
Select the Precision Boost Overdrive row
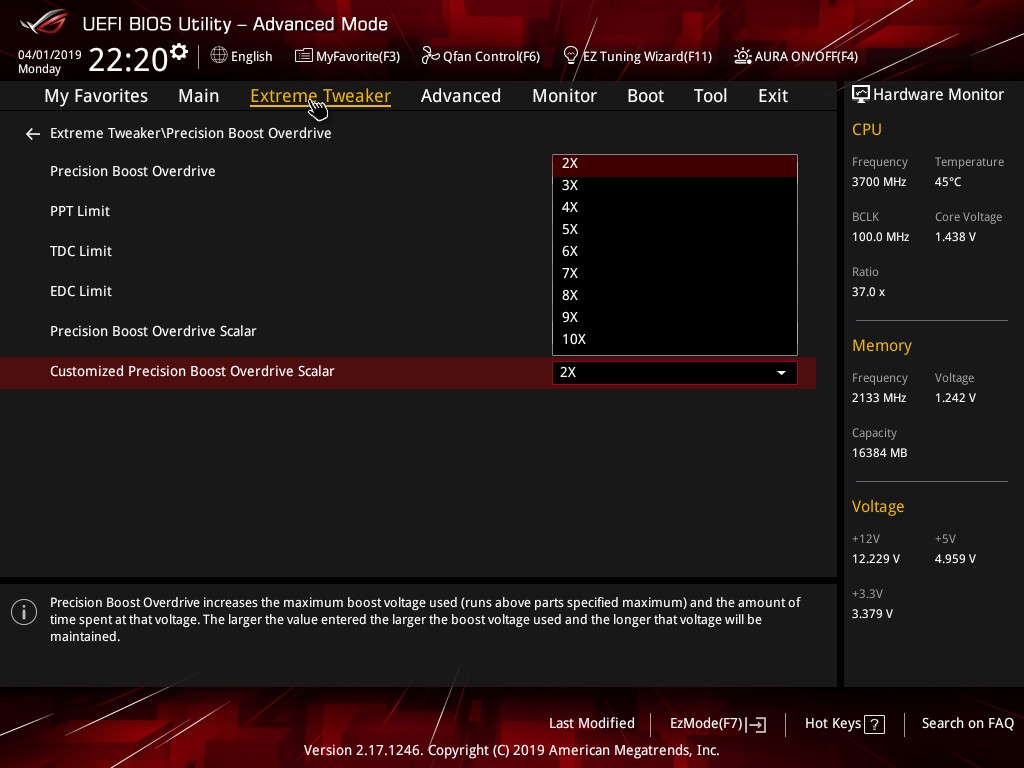133,171
